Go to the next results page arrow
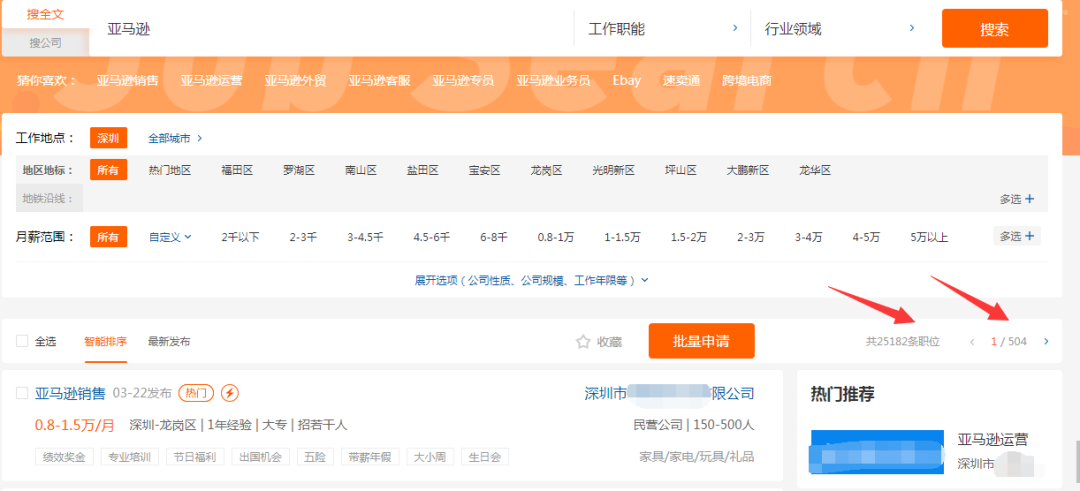Viewport: 1080px width, 491px height. coord(1047,342)
